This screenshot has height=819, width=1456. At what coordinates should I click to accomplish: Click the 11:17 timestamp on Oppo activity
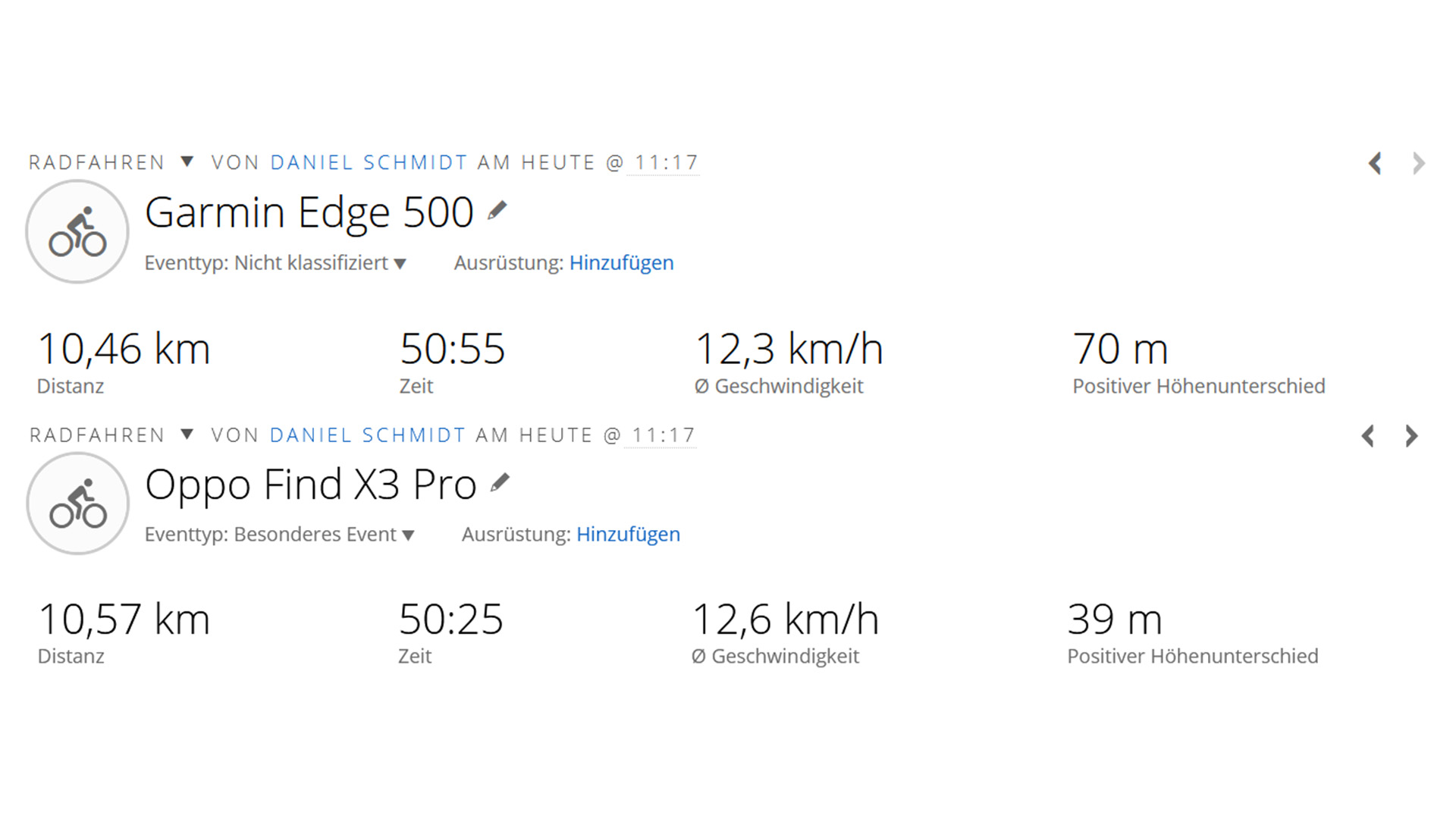(664, 435)
